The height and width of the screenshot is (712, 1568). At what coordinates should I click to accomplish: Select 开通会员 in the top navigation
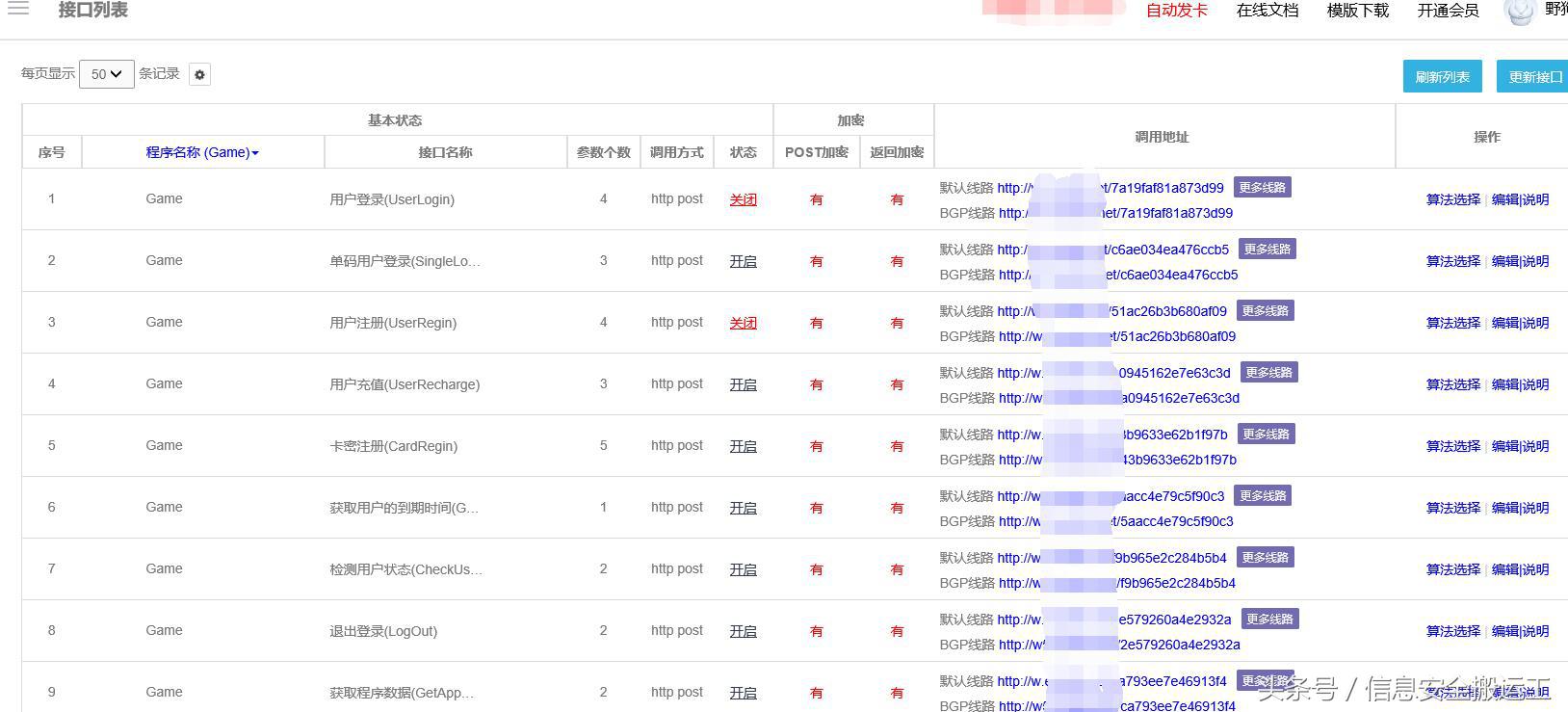pyautogui.click(x=1448, y=11)
